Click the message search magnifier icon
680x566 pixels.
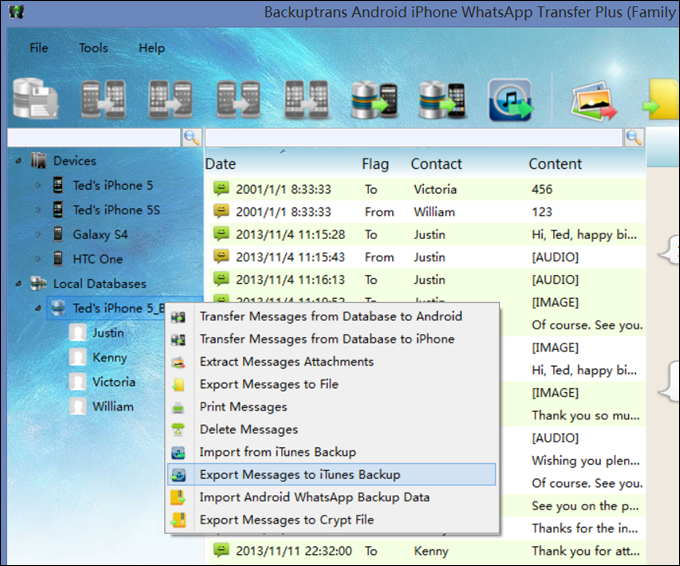(634, 137)
